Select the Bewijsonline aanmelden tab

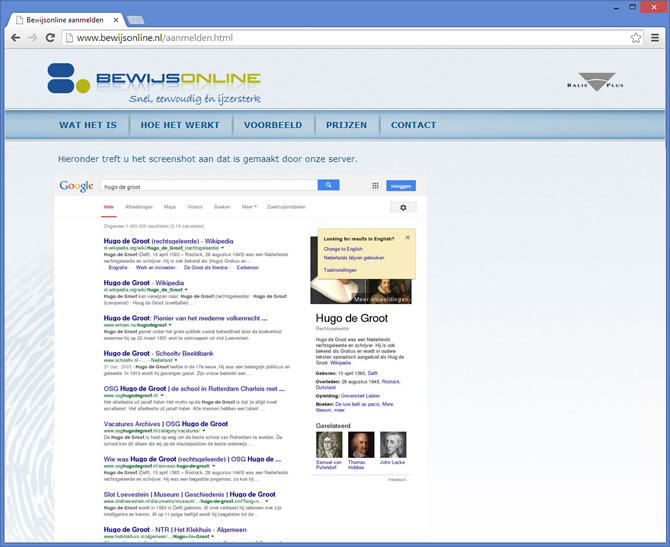click(x=65, y=20)
